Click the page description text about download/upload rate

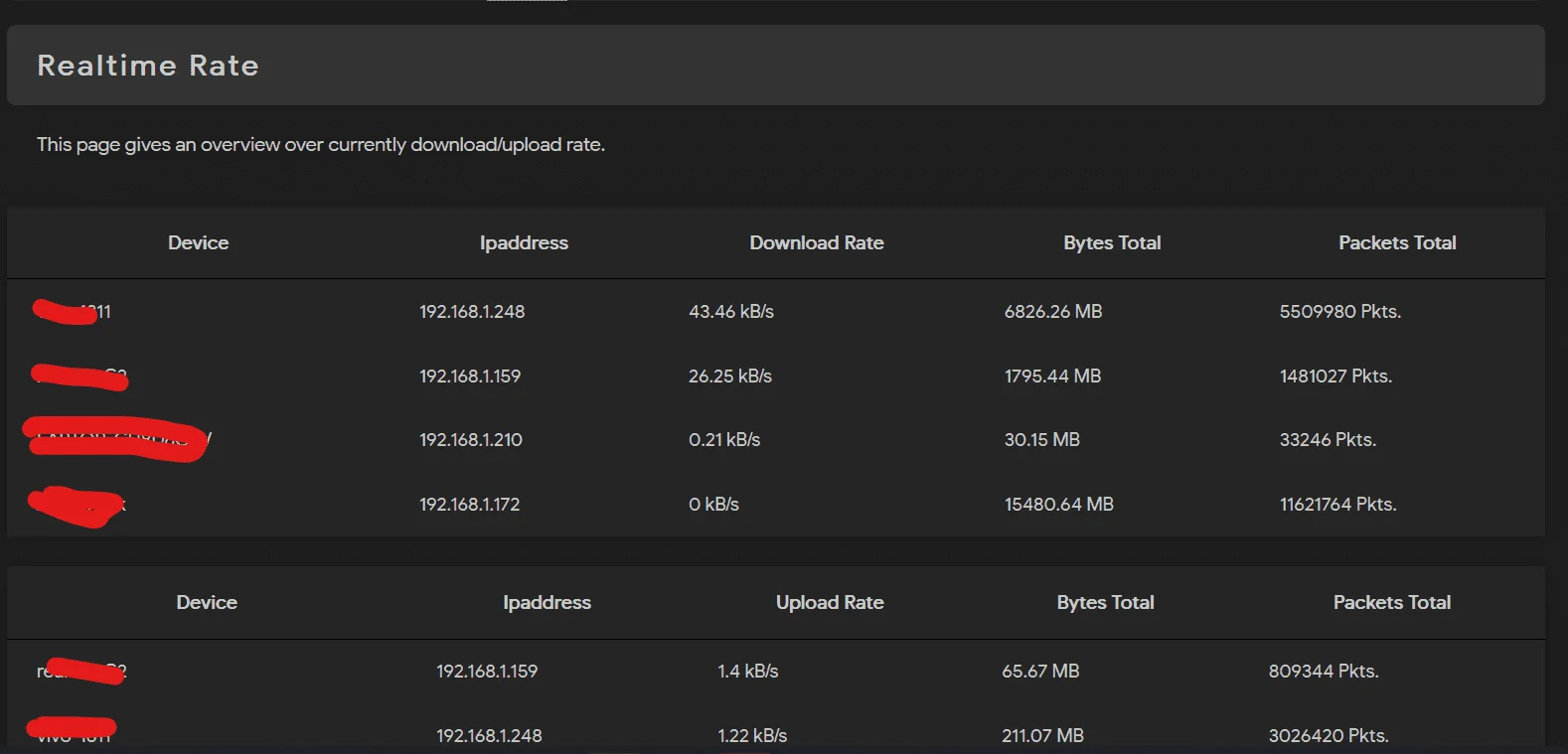(321, 145)
